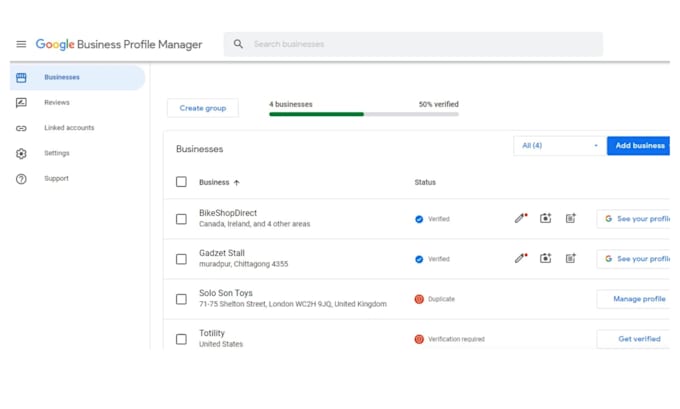Click the '4 businesses' count text
Viewport: 680px width, 409px height.
[x=291, y=105]
